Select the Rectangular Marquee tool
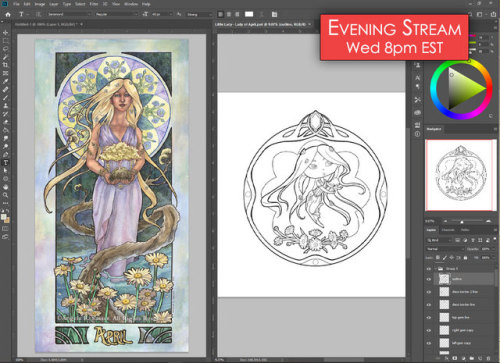The image size is (500, 363). point(5,41)
